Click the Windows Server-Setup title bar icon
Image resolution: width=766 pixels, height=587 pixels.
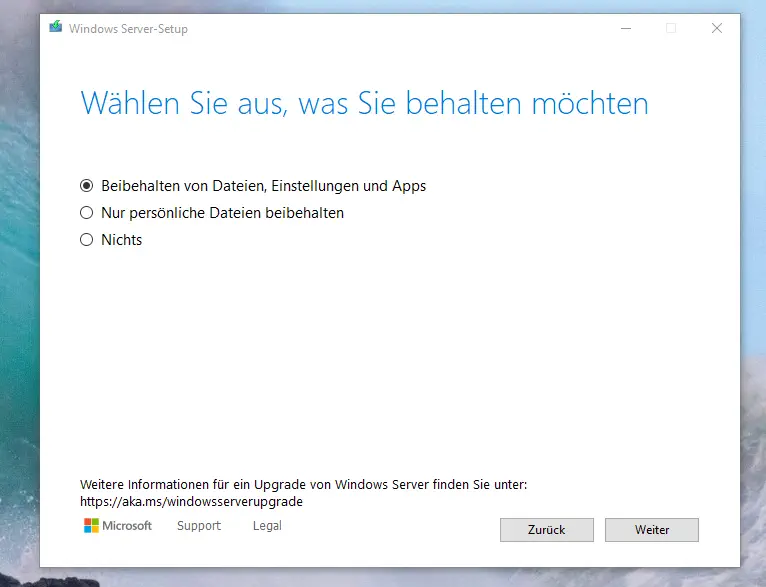(56, 26)
